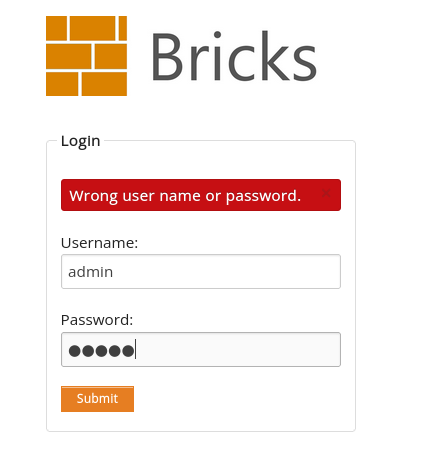Click the bottom-left brick in logo

(62, 84)
